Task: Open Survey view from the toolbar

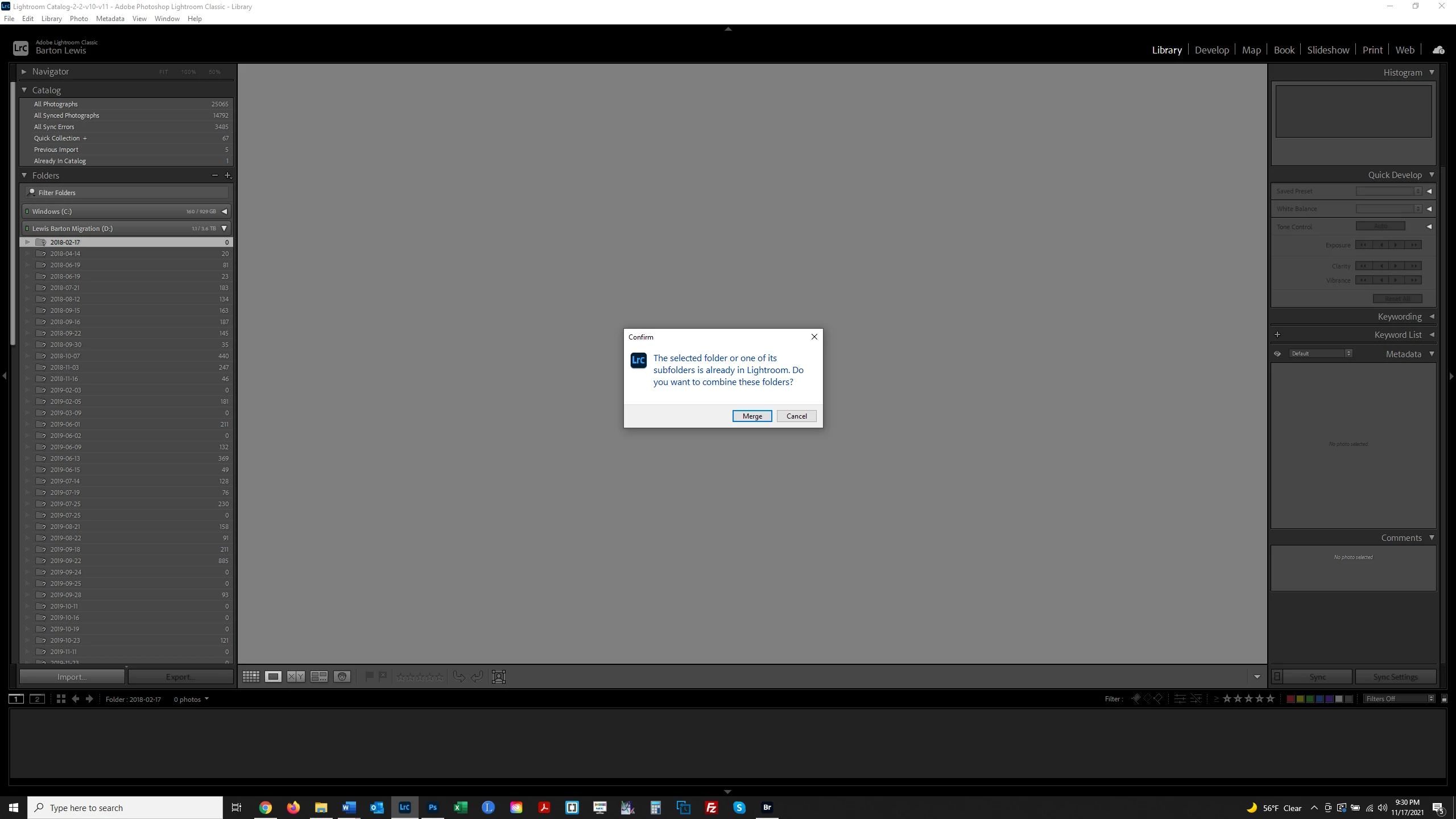Action: tap(318, 676)
